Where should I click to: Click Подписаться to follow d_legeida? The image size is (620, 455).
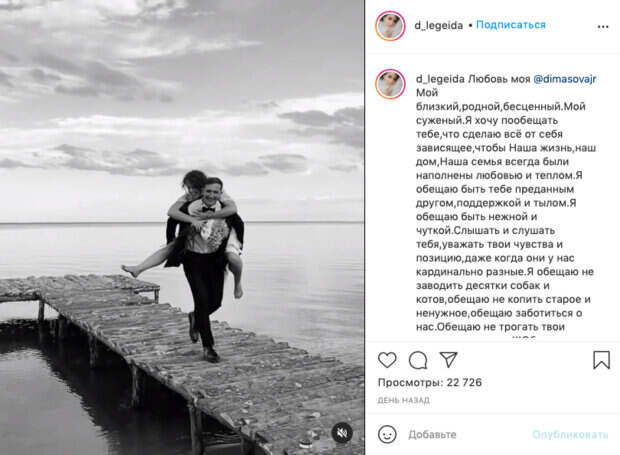pos(510,25)
